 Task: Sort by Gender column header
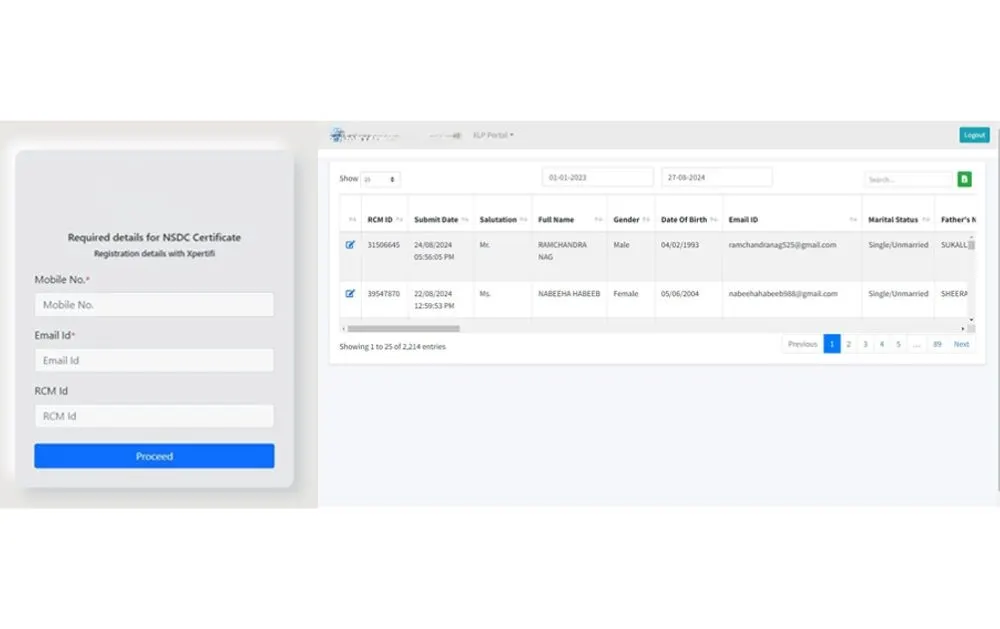(631, 219)
